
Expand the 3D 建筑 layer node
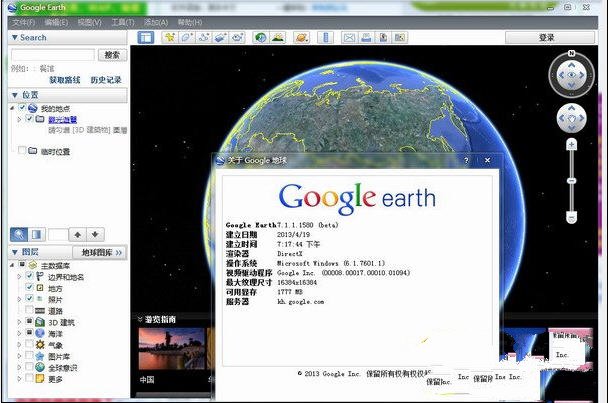coord(19,322)
